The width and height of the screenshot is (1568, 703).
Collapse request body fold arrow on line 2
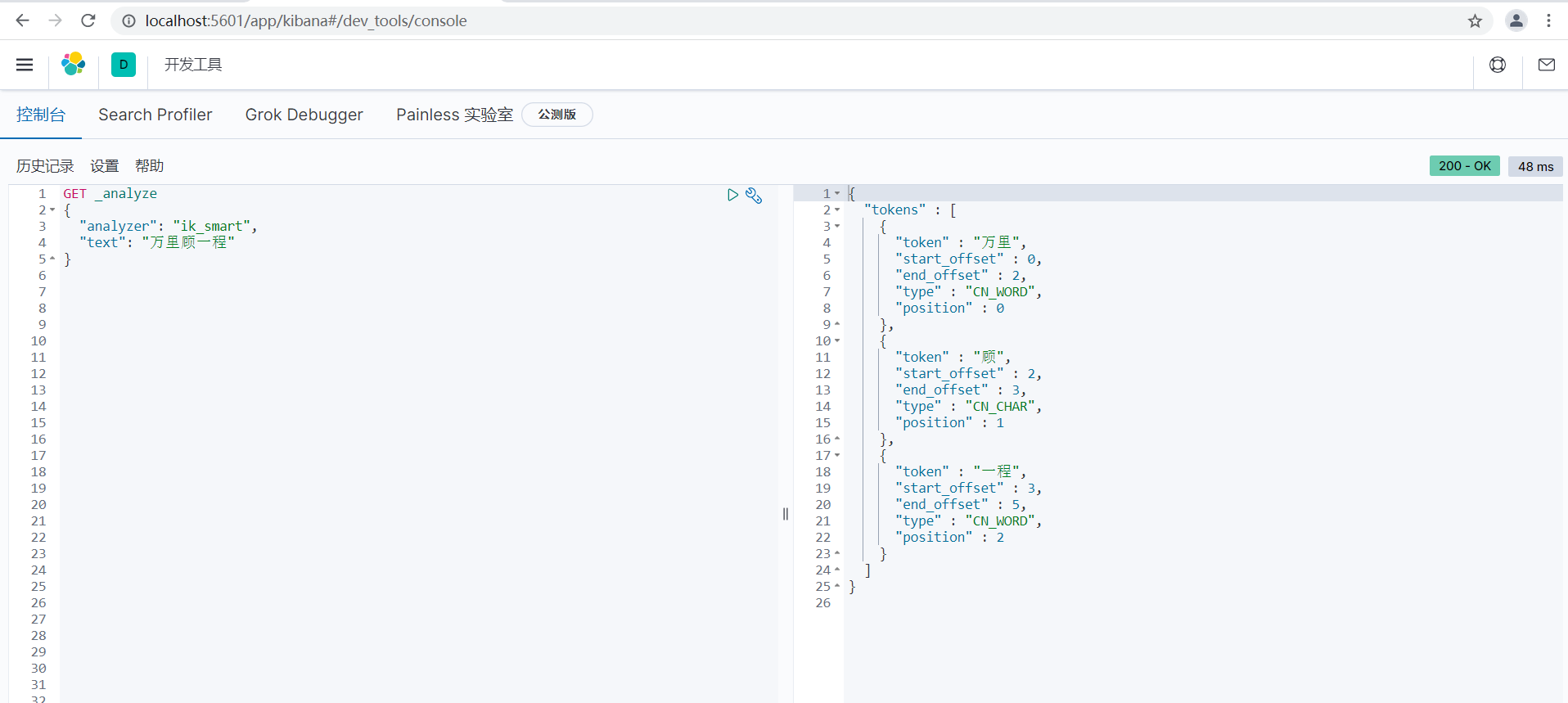tap(52, 210)
